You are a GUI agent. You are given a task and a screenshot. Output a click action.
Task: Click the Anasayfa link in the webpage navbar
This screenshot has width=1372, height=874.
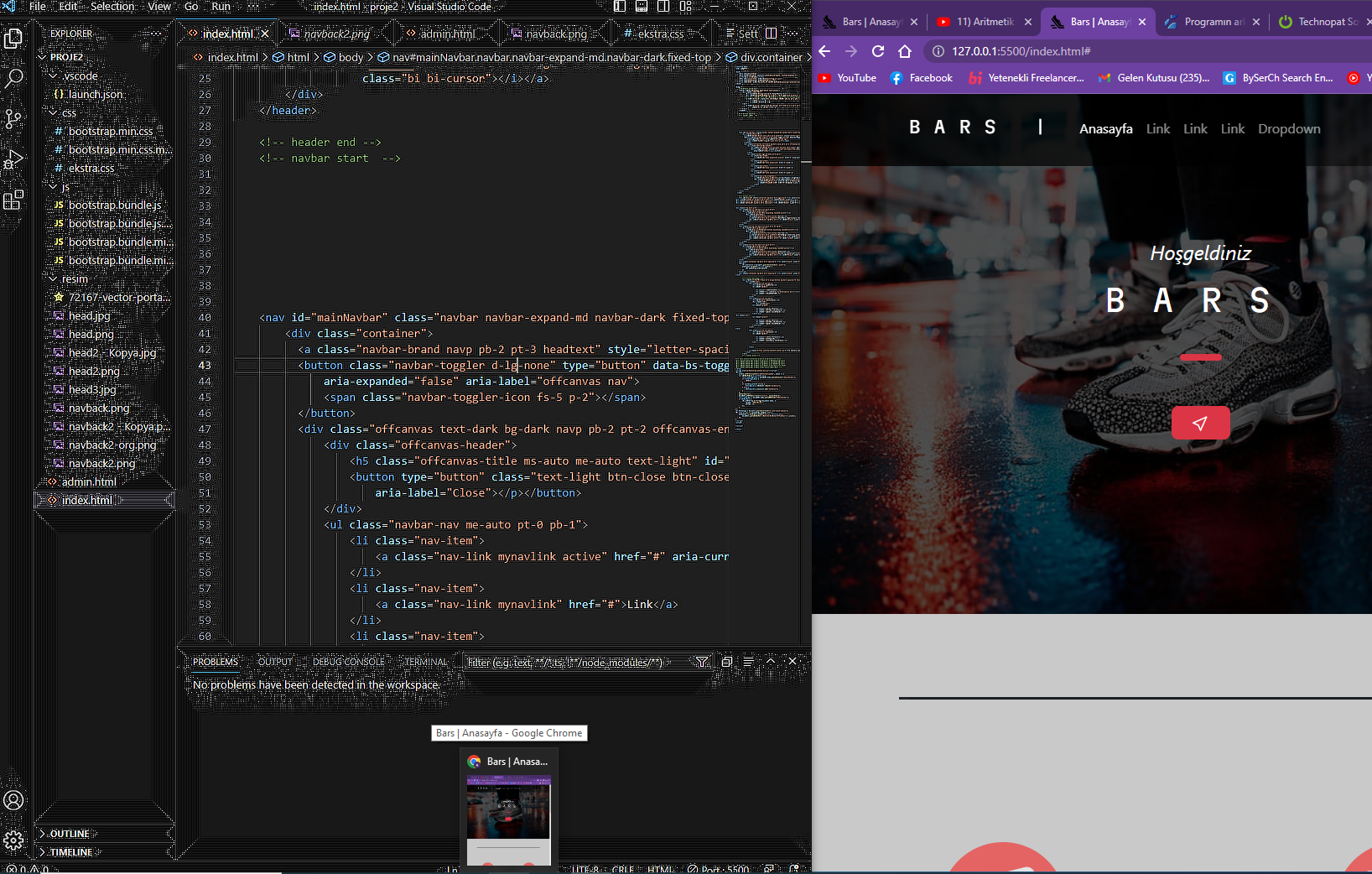point(1105,129)
